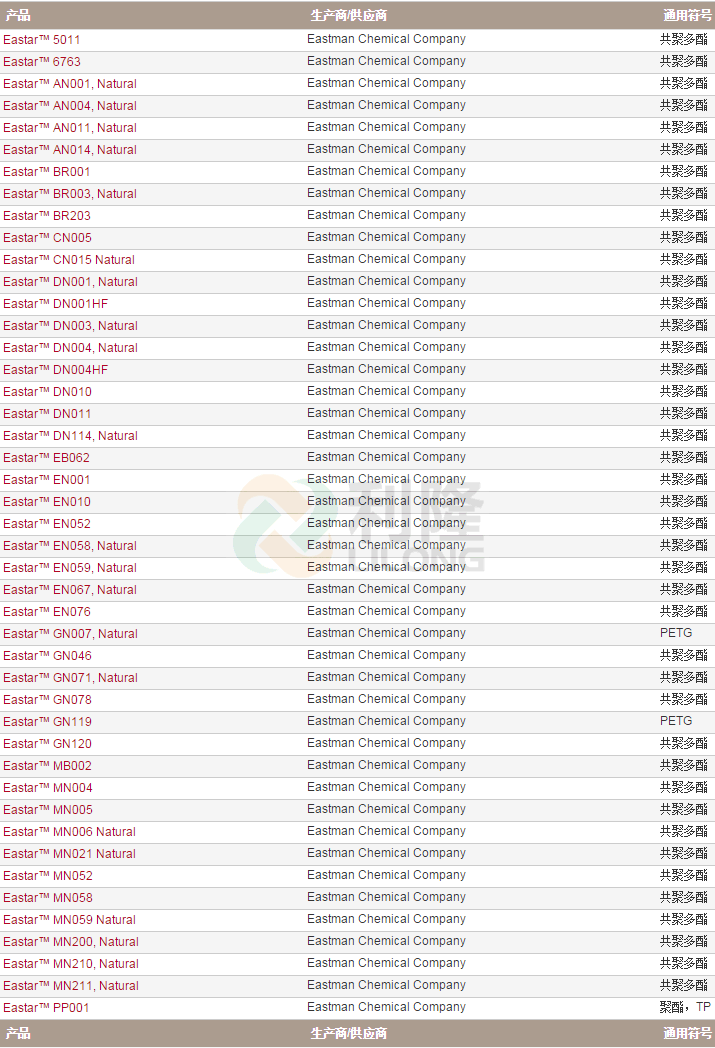This screenshot has height=1048, width=715.
Task: Open Eastar™ DN001HF product link
Action: click(x=56, y=304)
